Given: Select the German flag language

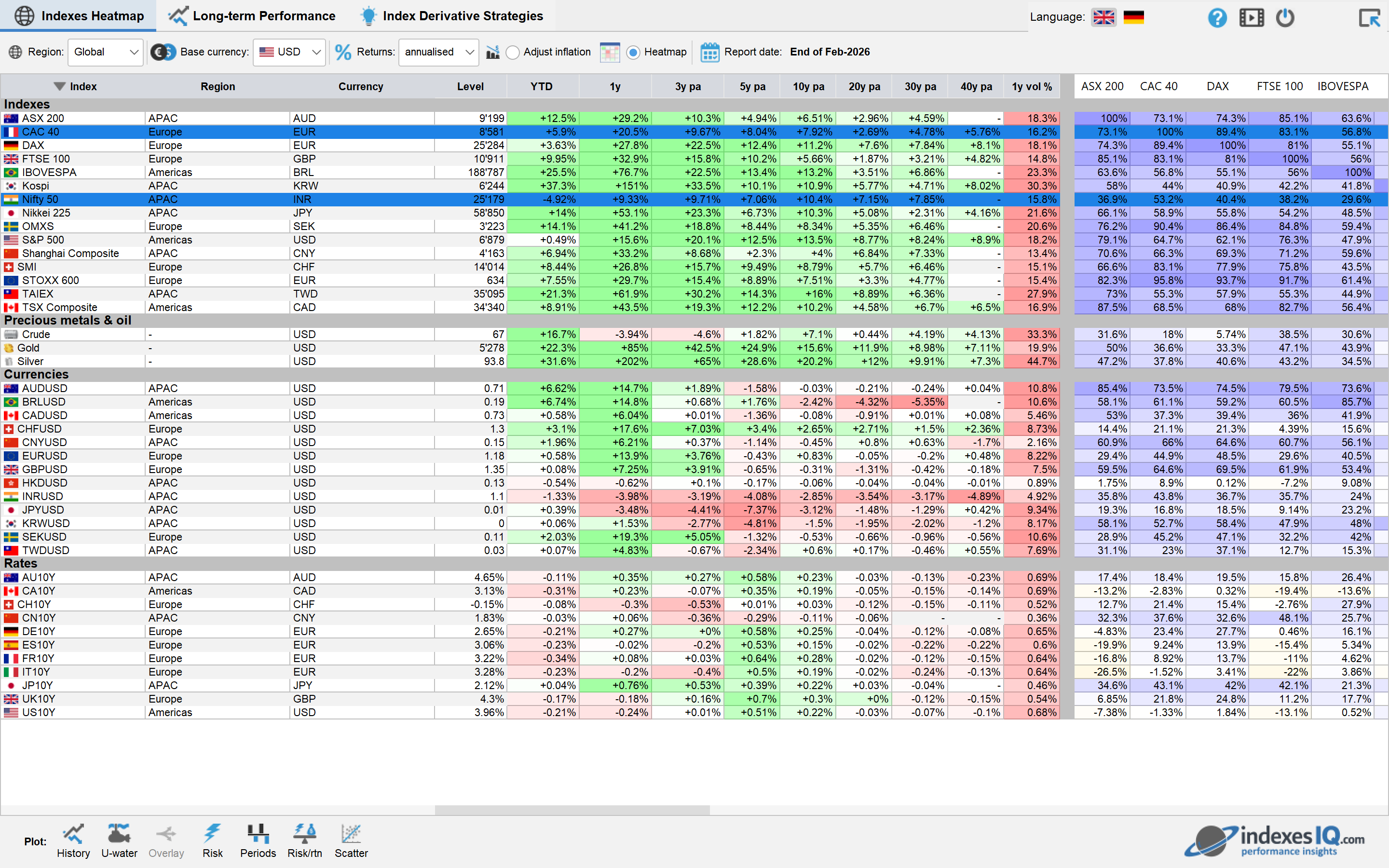Looking at the screenshot, I should point(1133,17).
